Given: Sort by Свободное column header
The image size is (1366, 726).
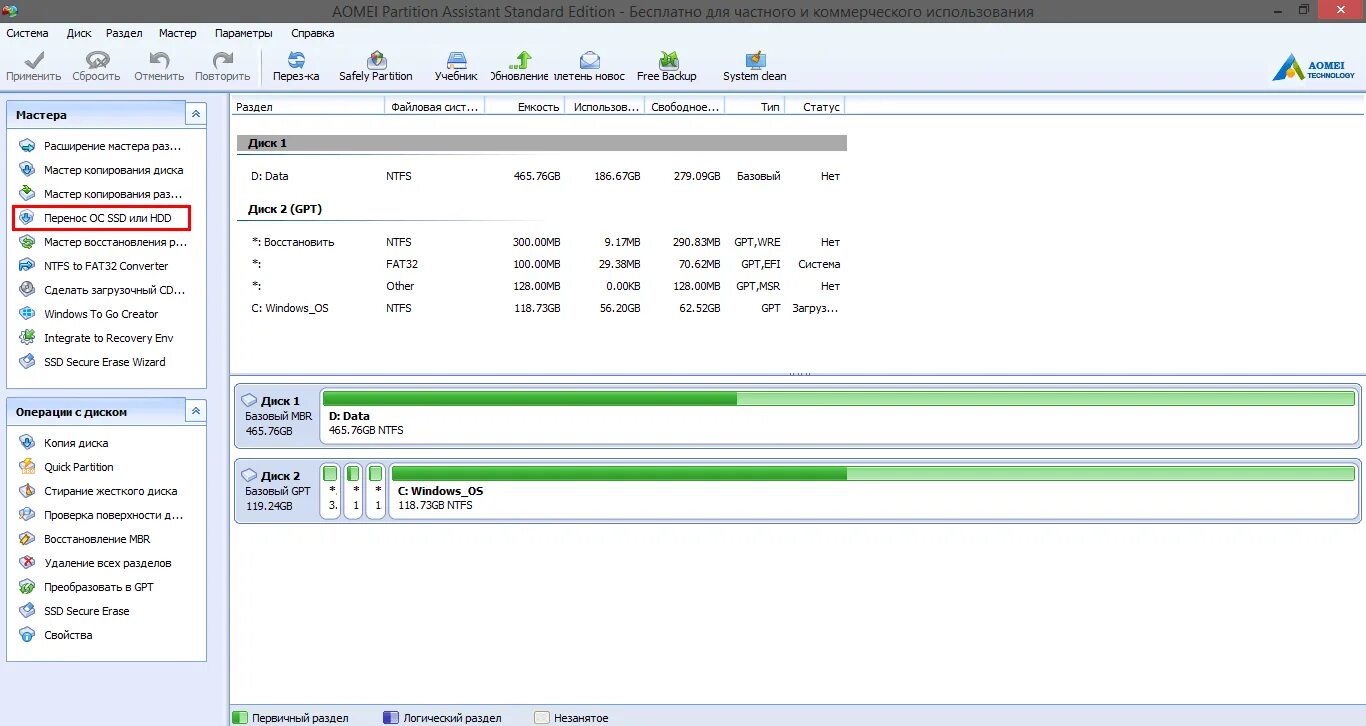Looking at the screenshot, I should 685,106.
